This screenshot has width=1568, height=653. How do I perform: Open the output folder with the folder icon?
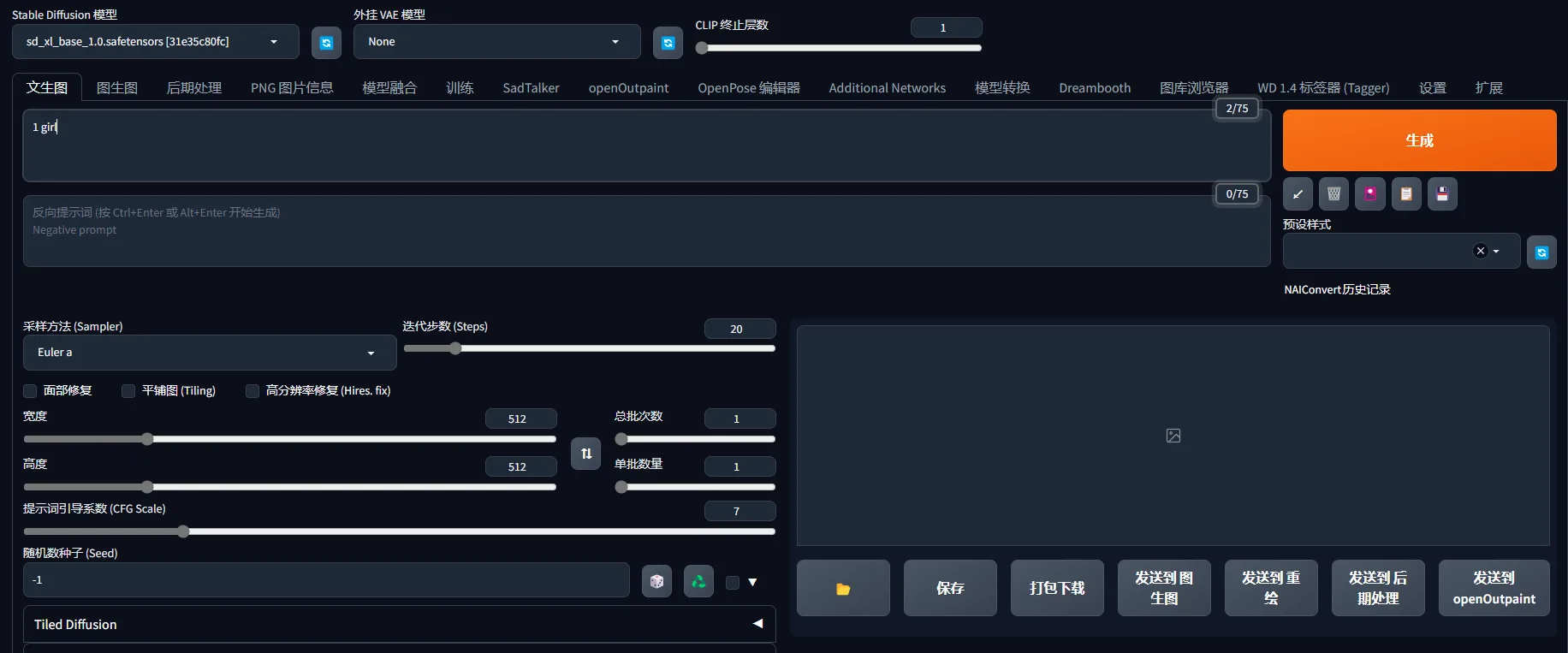pyautogui.click(x=843, y=589)
